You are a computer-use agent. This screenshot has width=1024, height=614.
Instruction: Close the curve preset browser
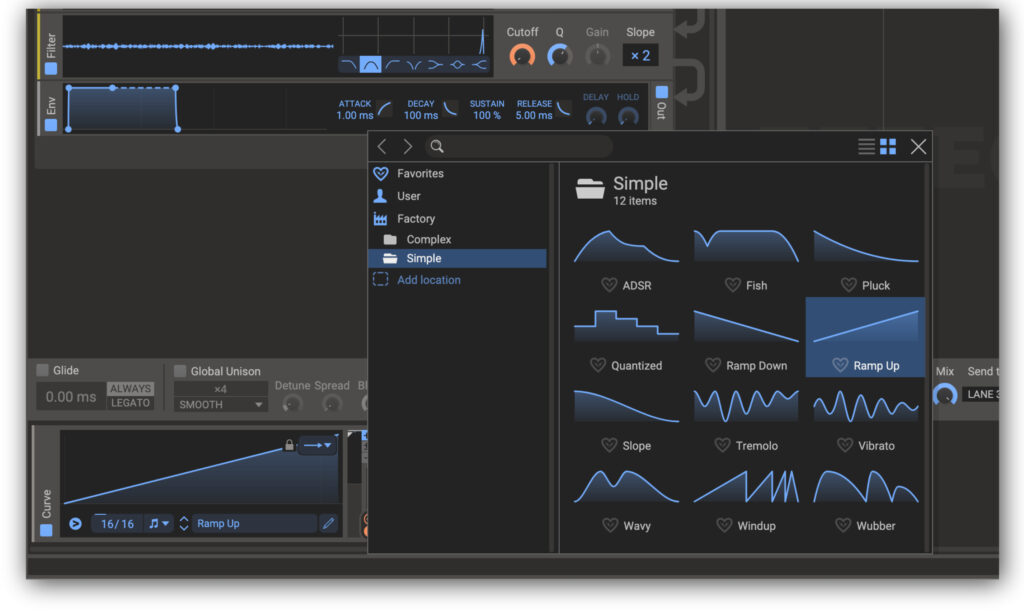pyautogui.click(x=918, y=146)
